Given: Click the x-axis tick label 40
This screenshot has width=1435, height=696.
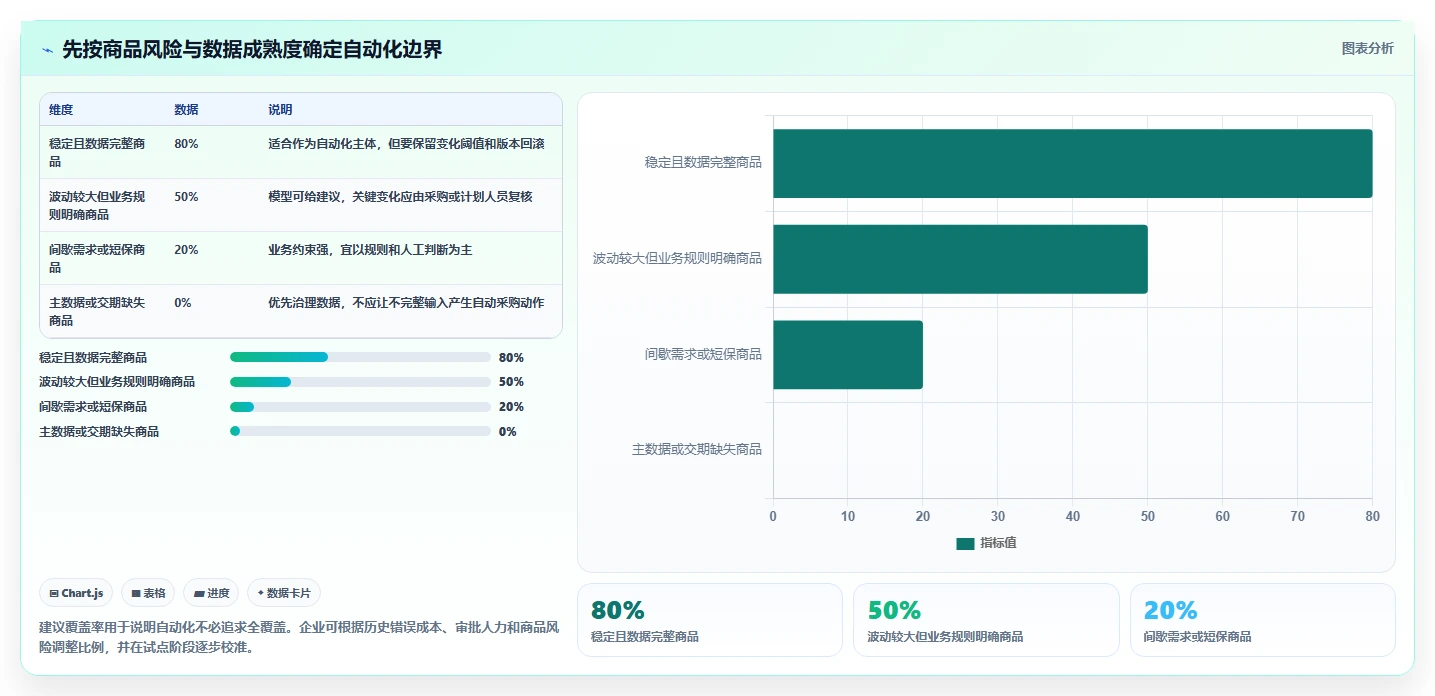Looking at the screenshot, I should [x=1073, y=516].
